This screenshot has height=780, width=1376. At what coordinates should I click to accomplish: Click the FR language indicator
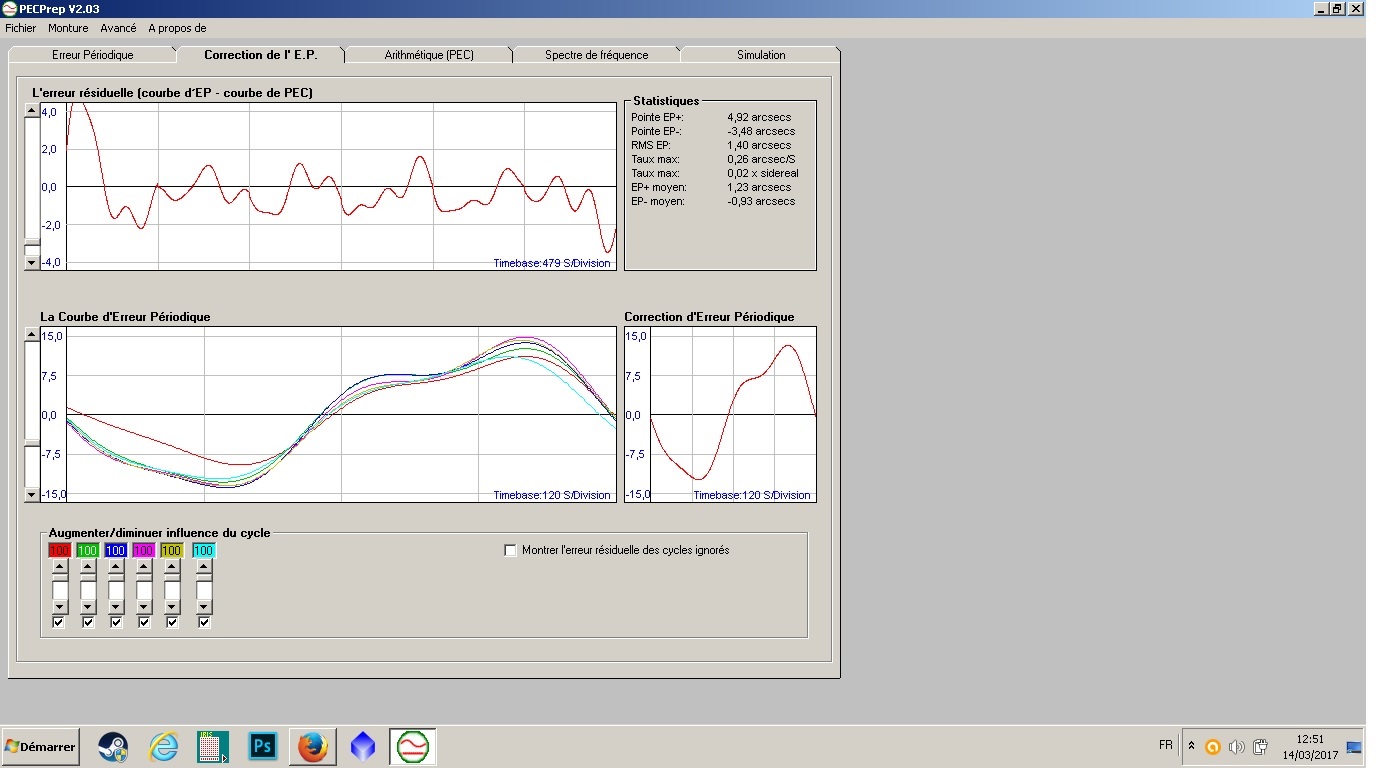[1166, 745]
